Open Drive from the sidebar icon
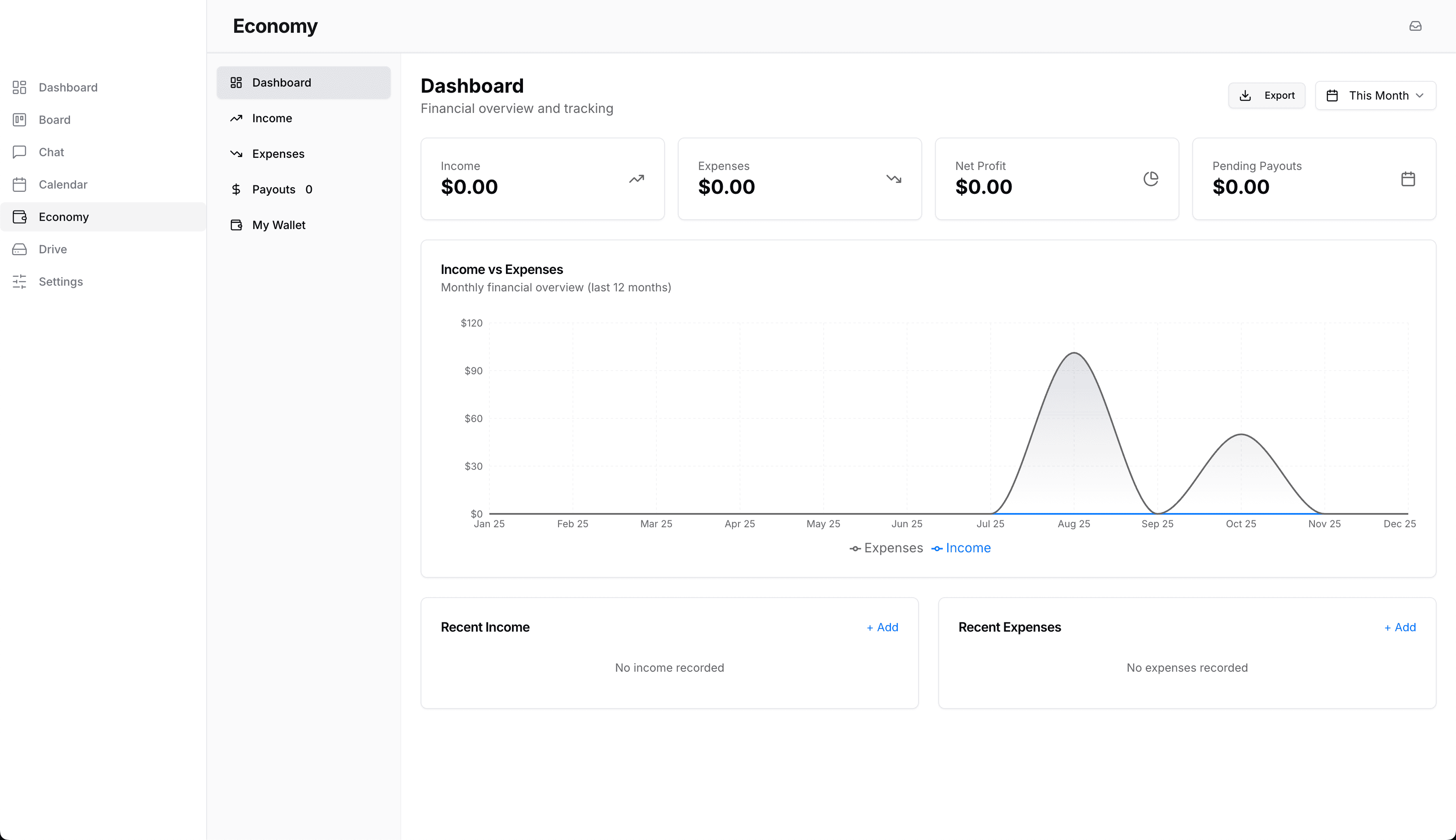This screenshot has width=1456, height=840. point(19,249)
